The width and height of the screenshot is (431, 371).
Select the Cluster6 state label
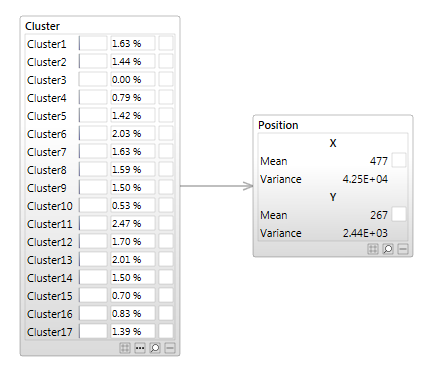point(47,134)
